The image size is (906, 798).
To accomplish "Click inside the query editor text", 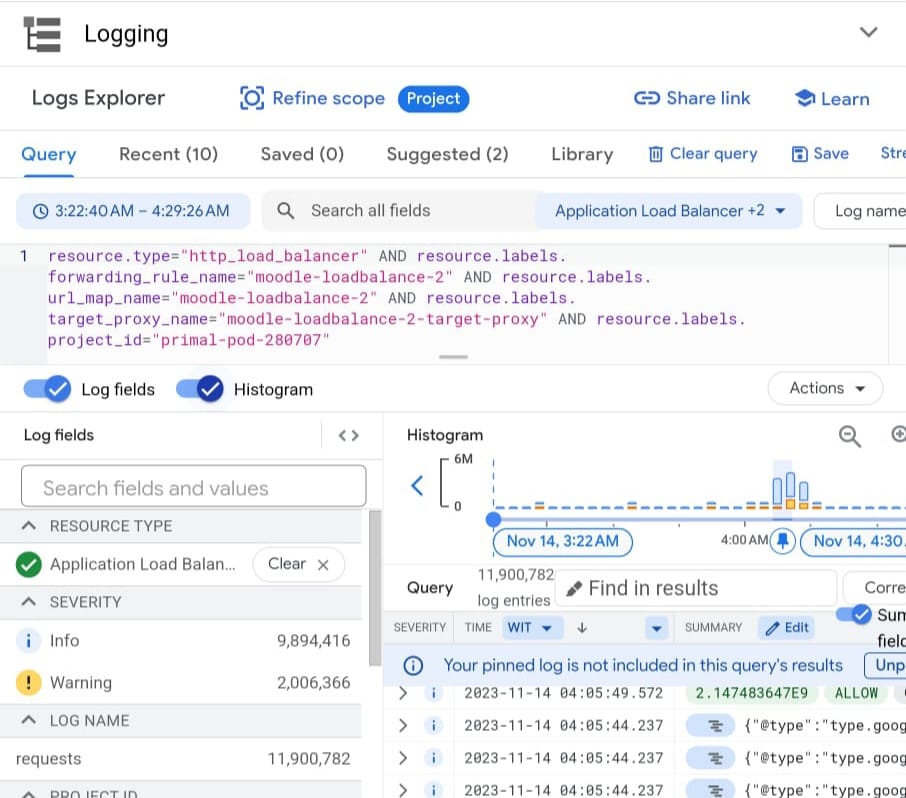I will 396,298.
